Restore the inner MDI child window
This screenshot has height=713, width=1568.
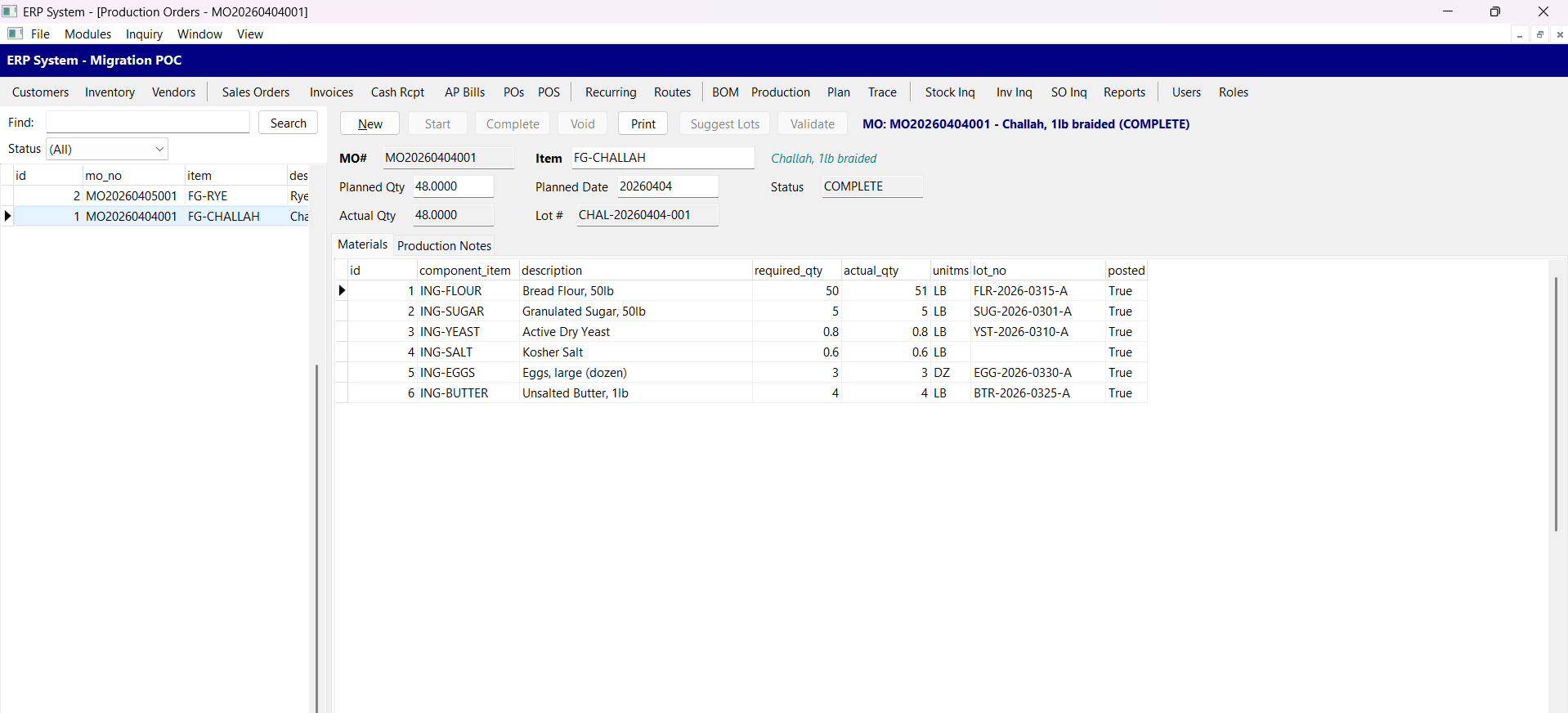point(1540,34)
